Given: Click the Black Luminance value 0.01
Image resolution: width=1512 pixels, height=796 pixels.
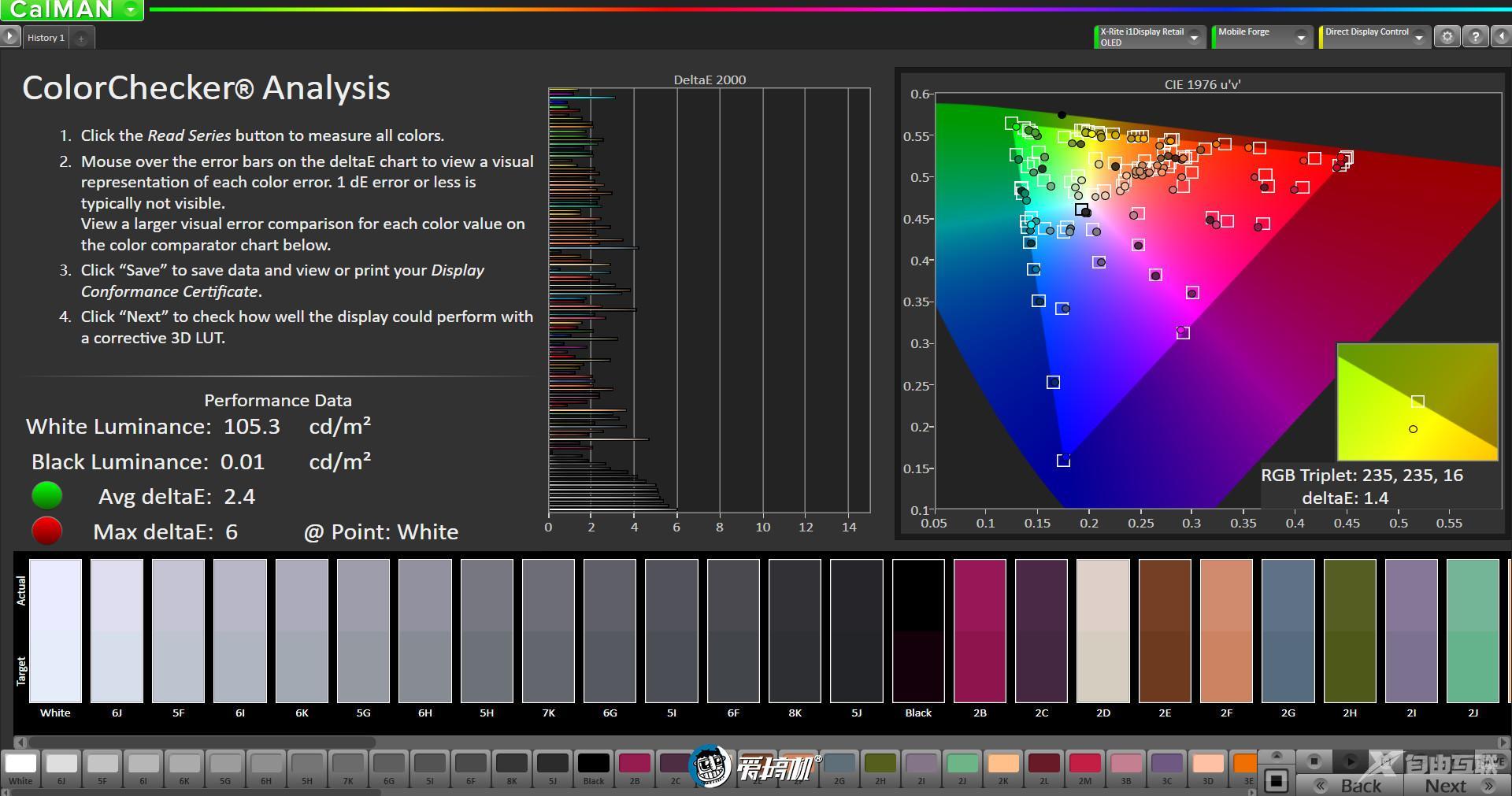Looking at the screenshot, I should [243, 462].
